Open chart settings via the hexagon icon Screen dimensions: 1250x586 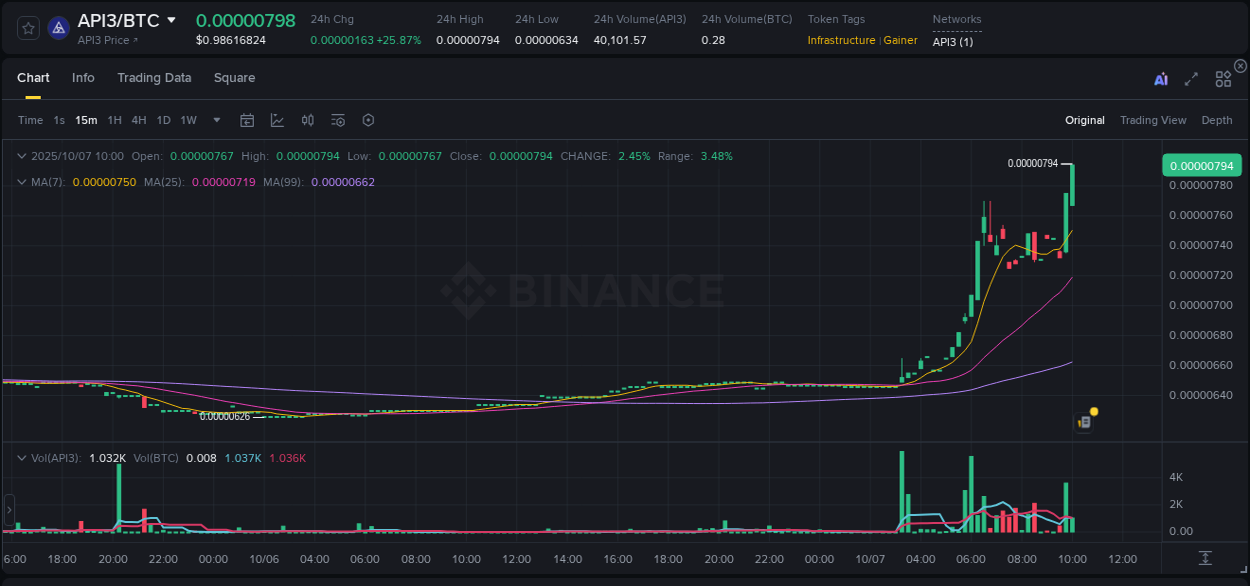[x=368, y=120]
